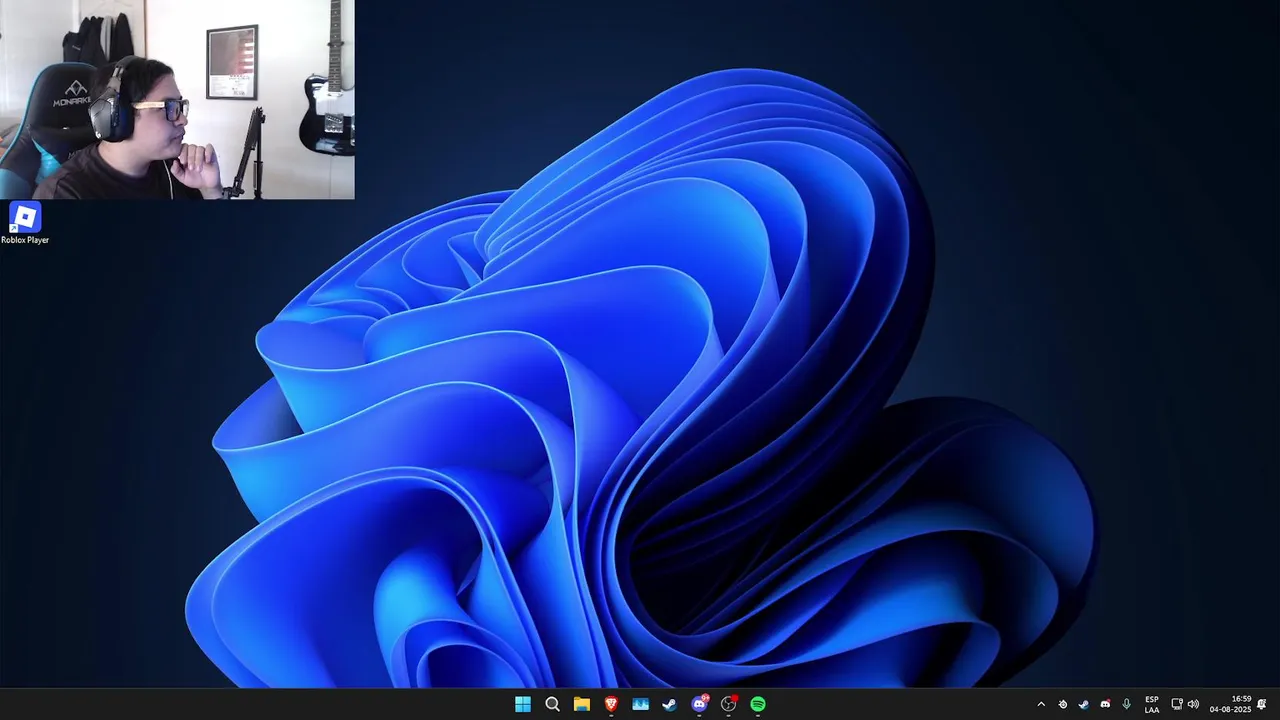Open File Explorer from the taskbar
The image size is (1280, 720).
582,704
